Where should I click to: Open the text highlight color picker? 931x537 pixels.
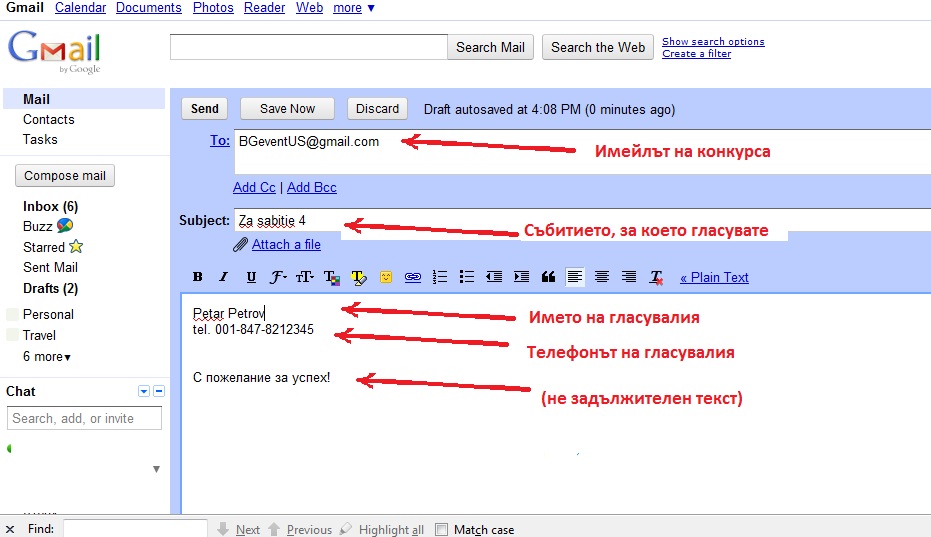[358, 277]
